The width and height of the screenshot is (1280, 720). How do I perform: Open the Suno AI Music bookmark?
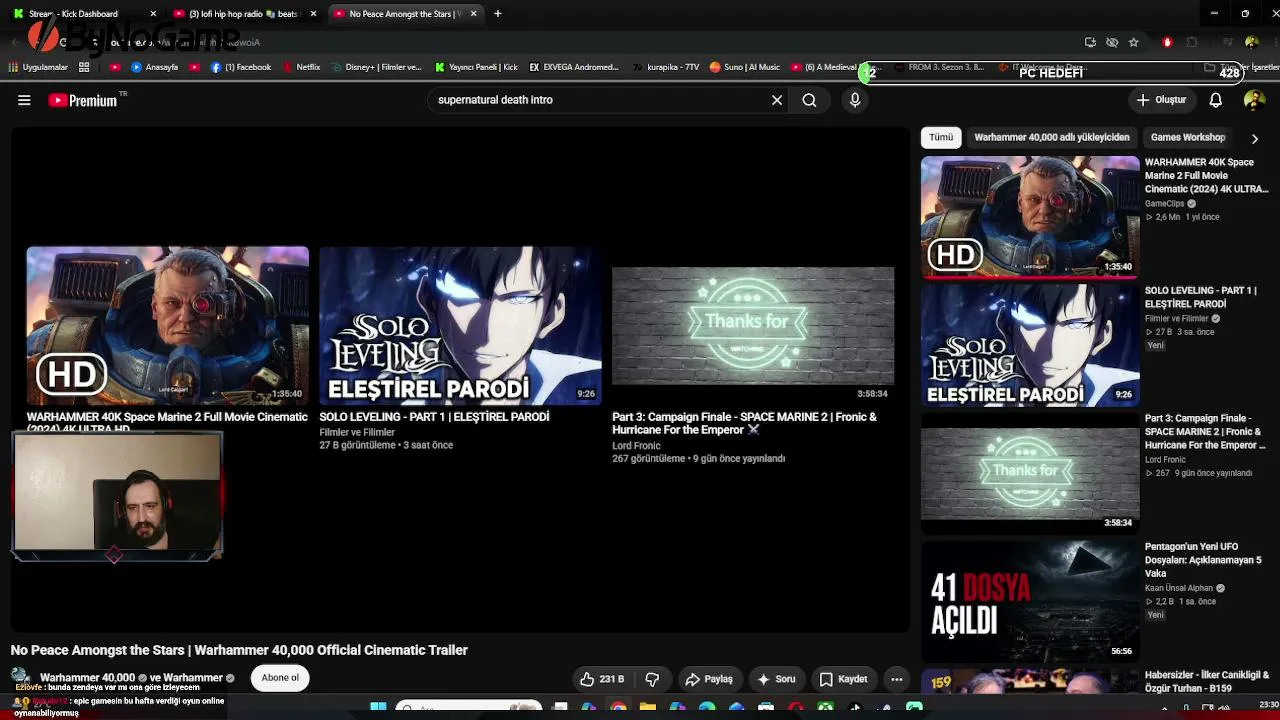745,67
